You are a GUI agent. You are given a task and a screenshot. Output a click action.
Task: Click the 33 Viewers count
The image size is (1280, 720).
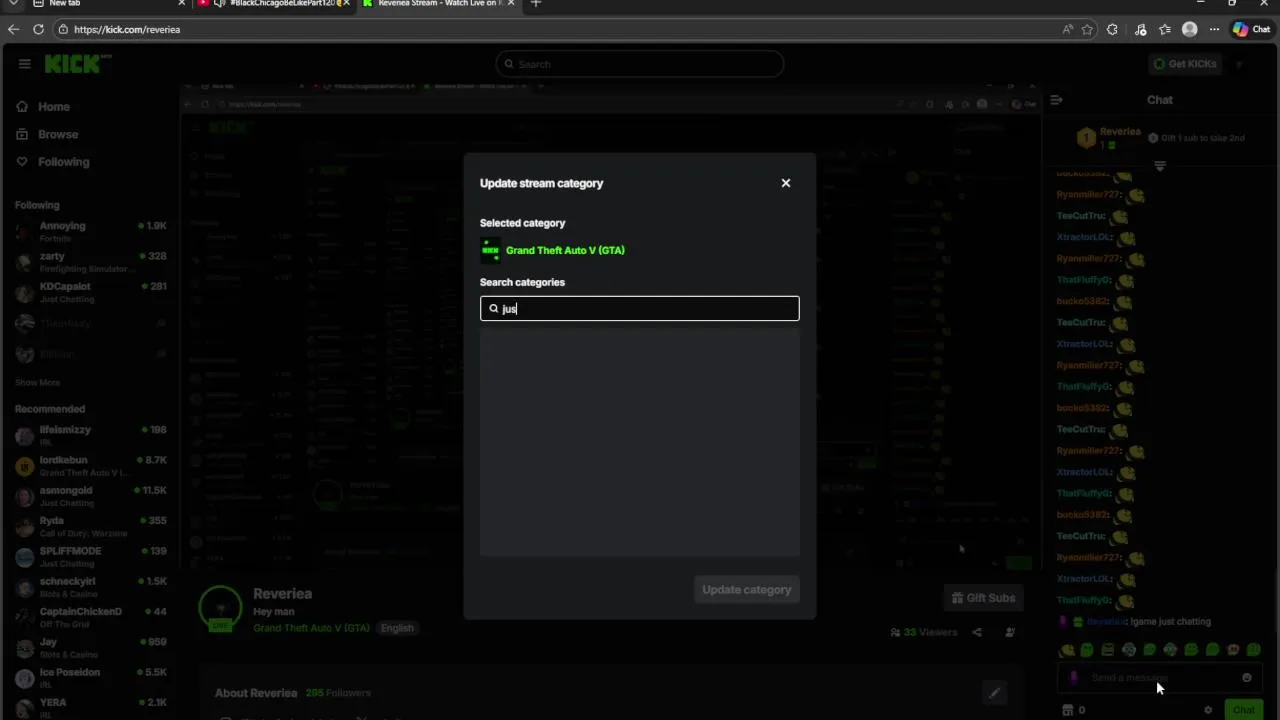pyautogui.click(x=923, y=632)
